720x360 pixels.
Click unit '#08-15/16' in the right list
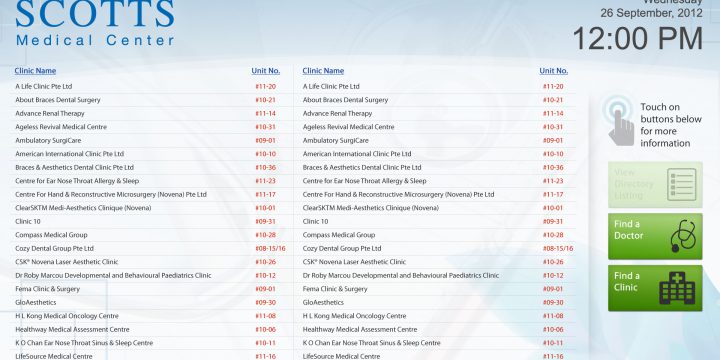pos(558,248)
